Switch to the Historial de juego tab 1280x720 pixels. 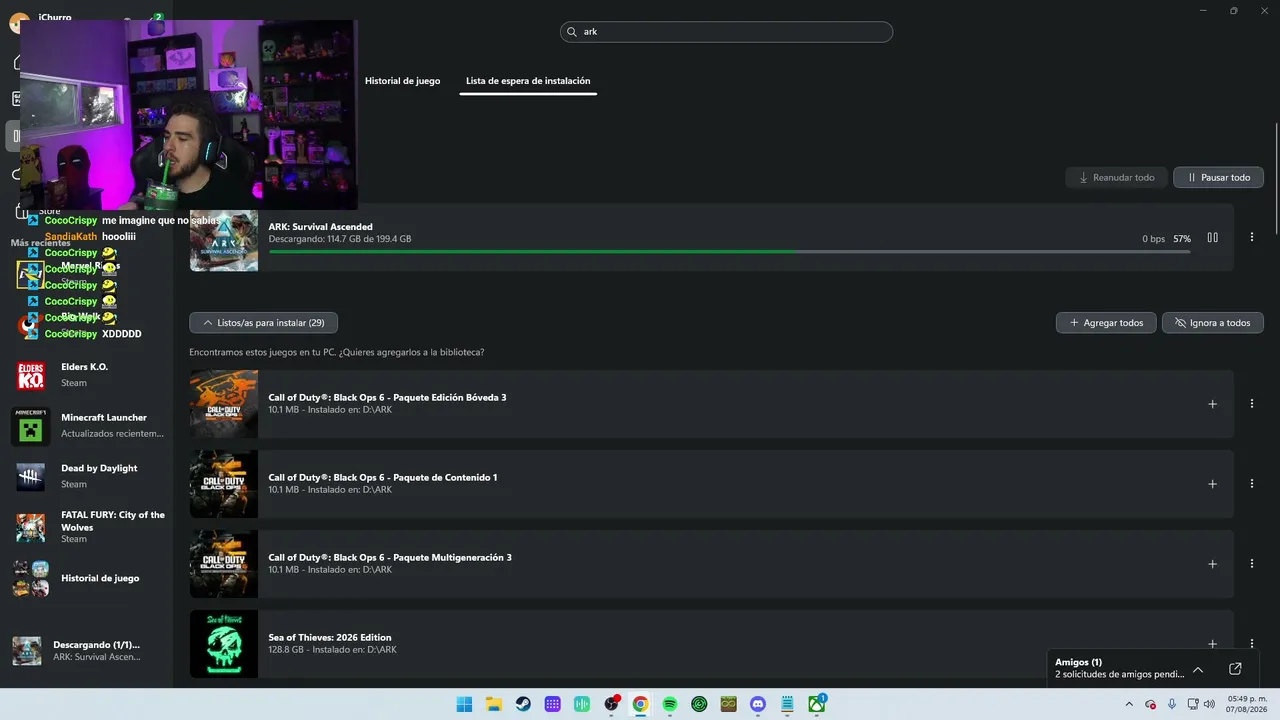(x=402, y=81)
